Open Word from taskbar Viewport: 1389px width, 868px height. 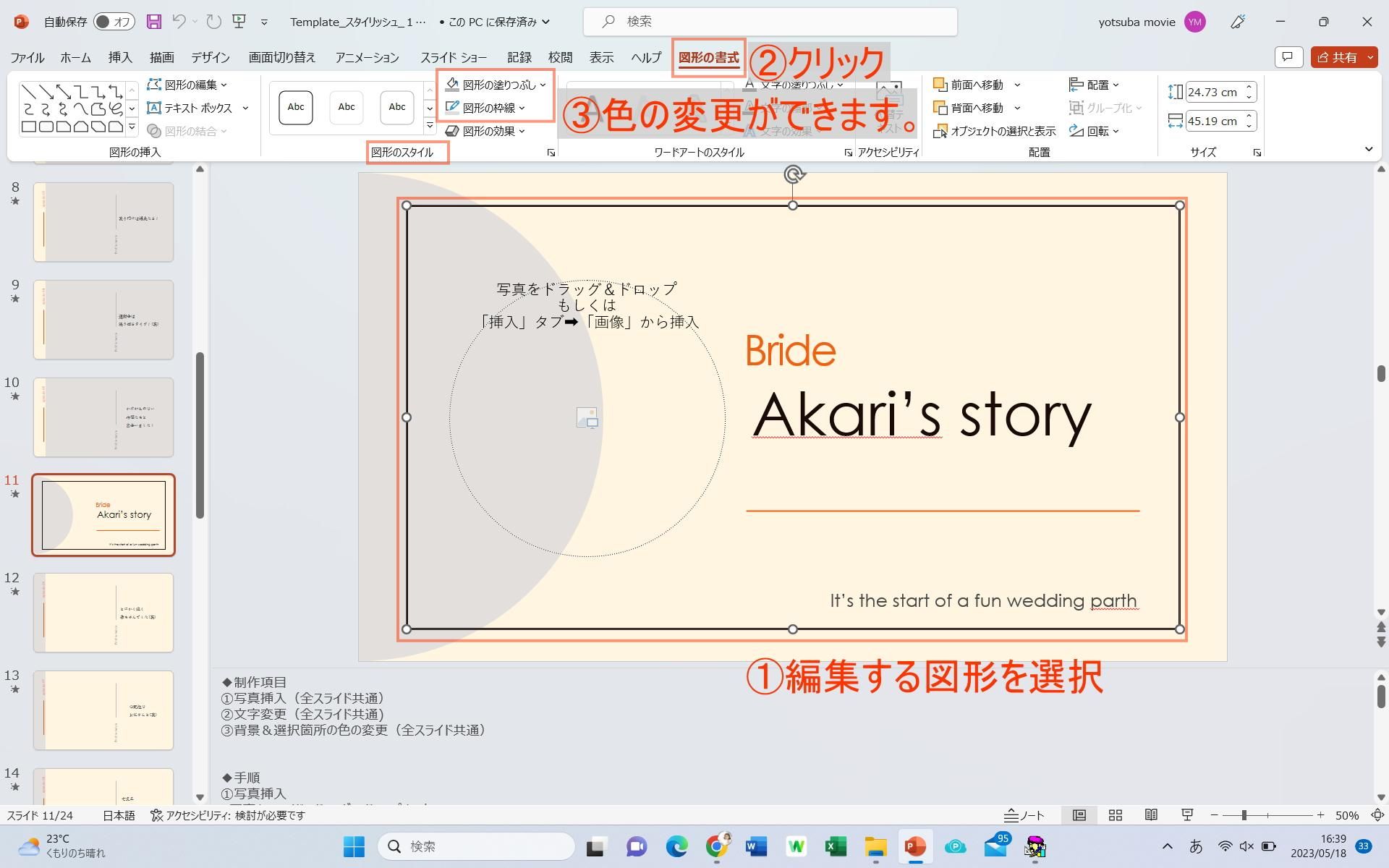click(x=756, y=846)
